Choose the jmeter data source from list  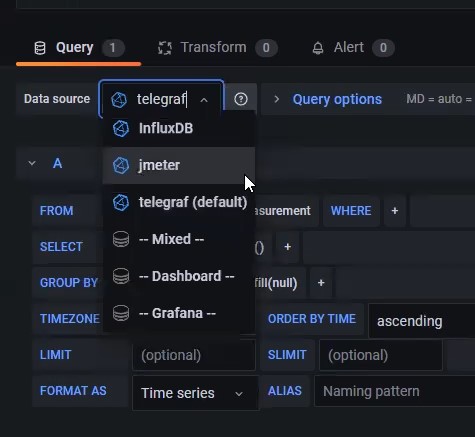coord(179,165)
